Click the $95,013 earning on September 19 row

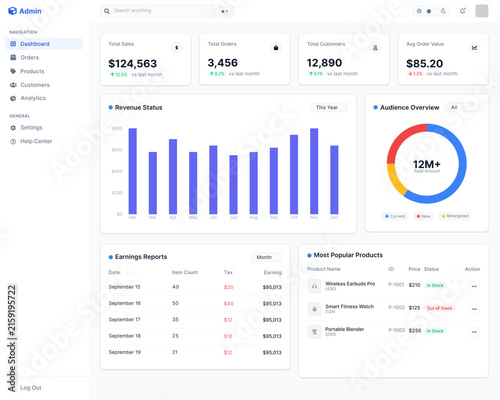pos(272,352)
